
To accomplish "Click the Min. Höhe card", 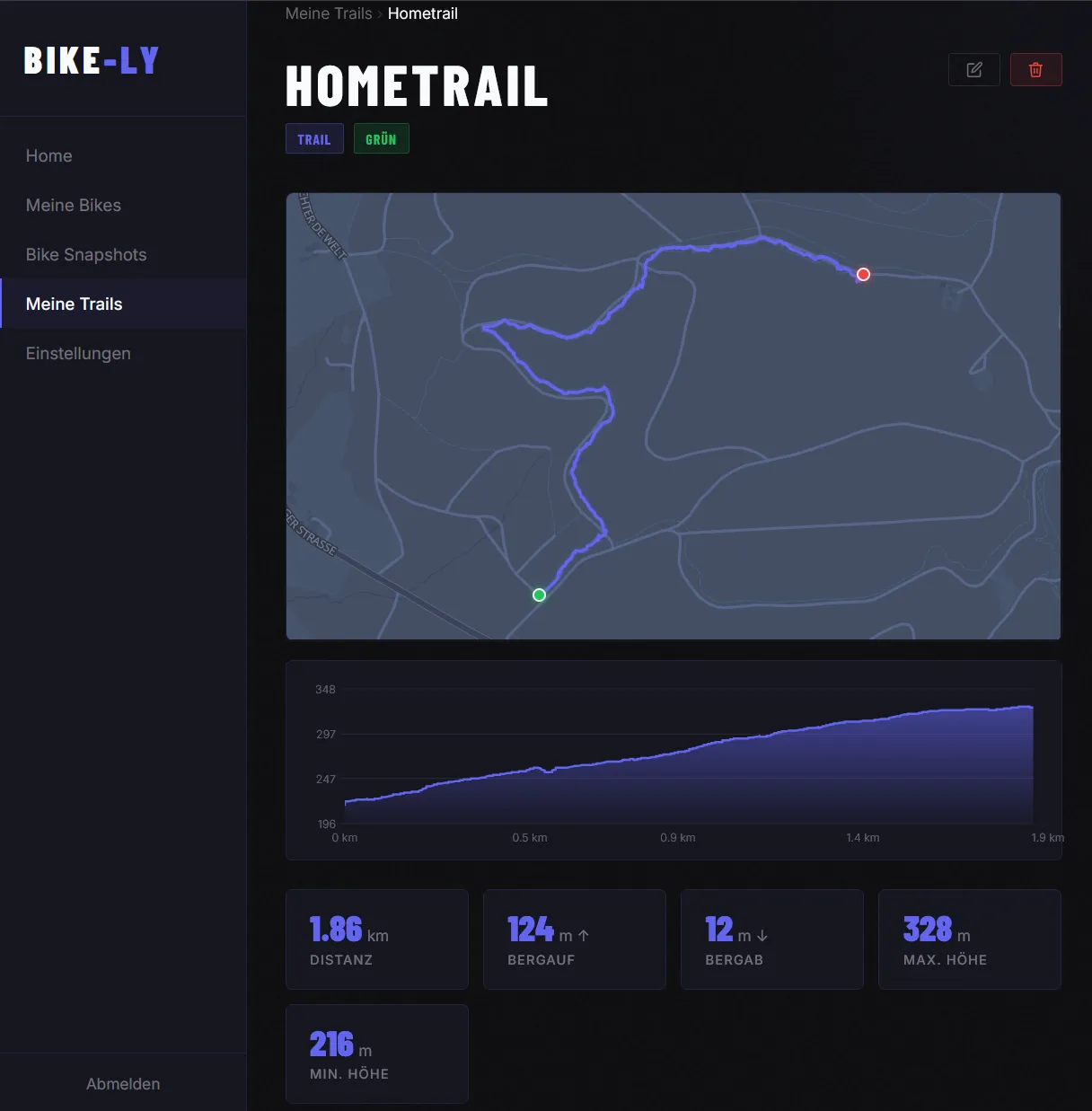I will [x=376, y=1054].
